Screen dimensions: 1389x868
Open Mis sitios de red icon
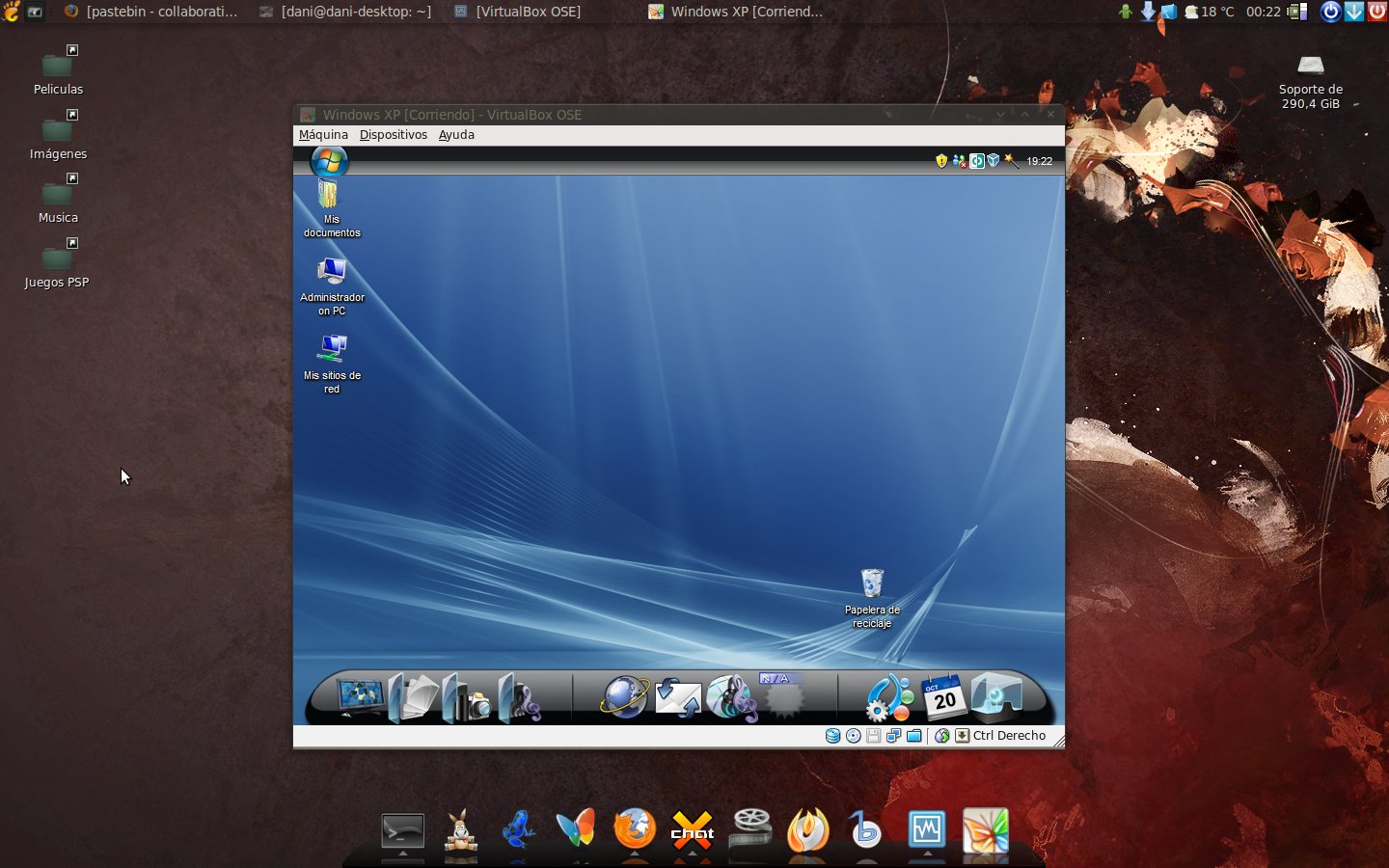tap(332, 365)
